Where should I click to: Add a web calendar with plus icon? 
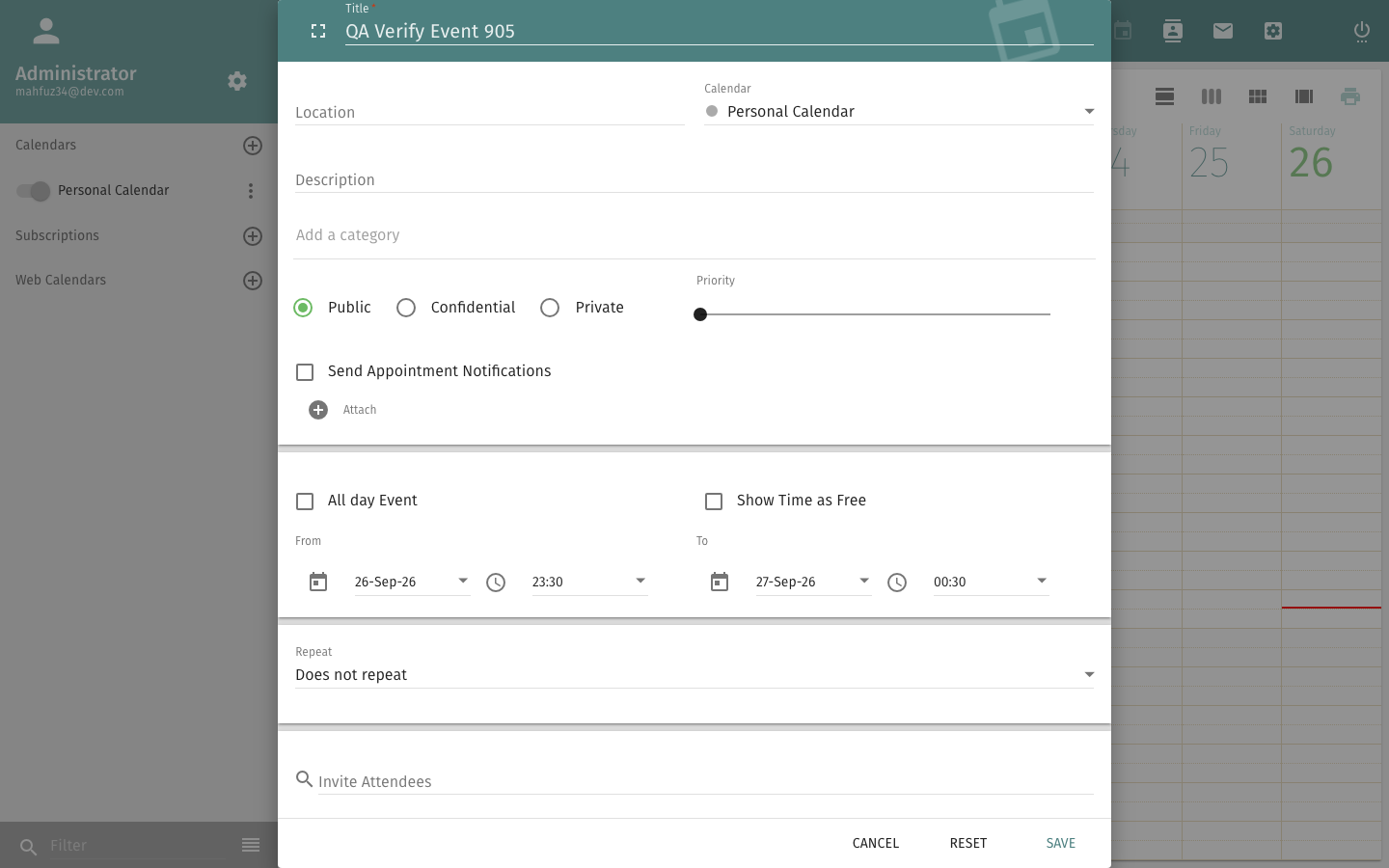(x=253, y=281)
